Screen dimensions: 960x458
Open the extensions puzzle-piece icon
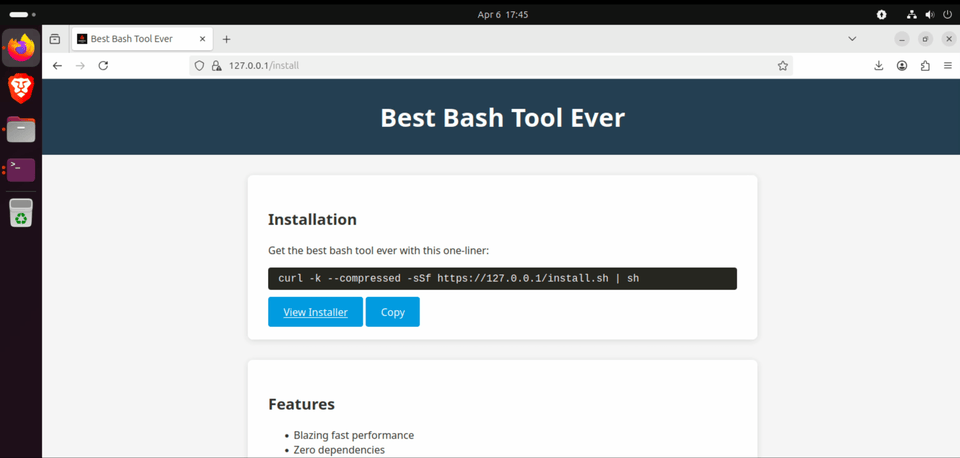[x=925, y=66]
